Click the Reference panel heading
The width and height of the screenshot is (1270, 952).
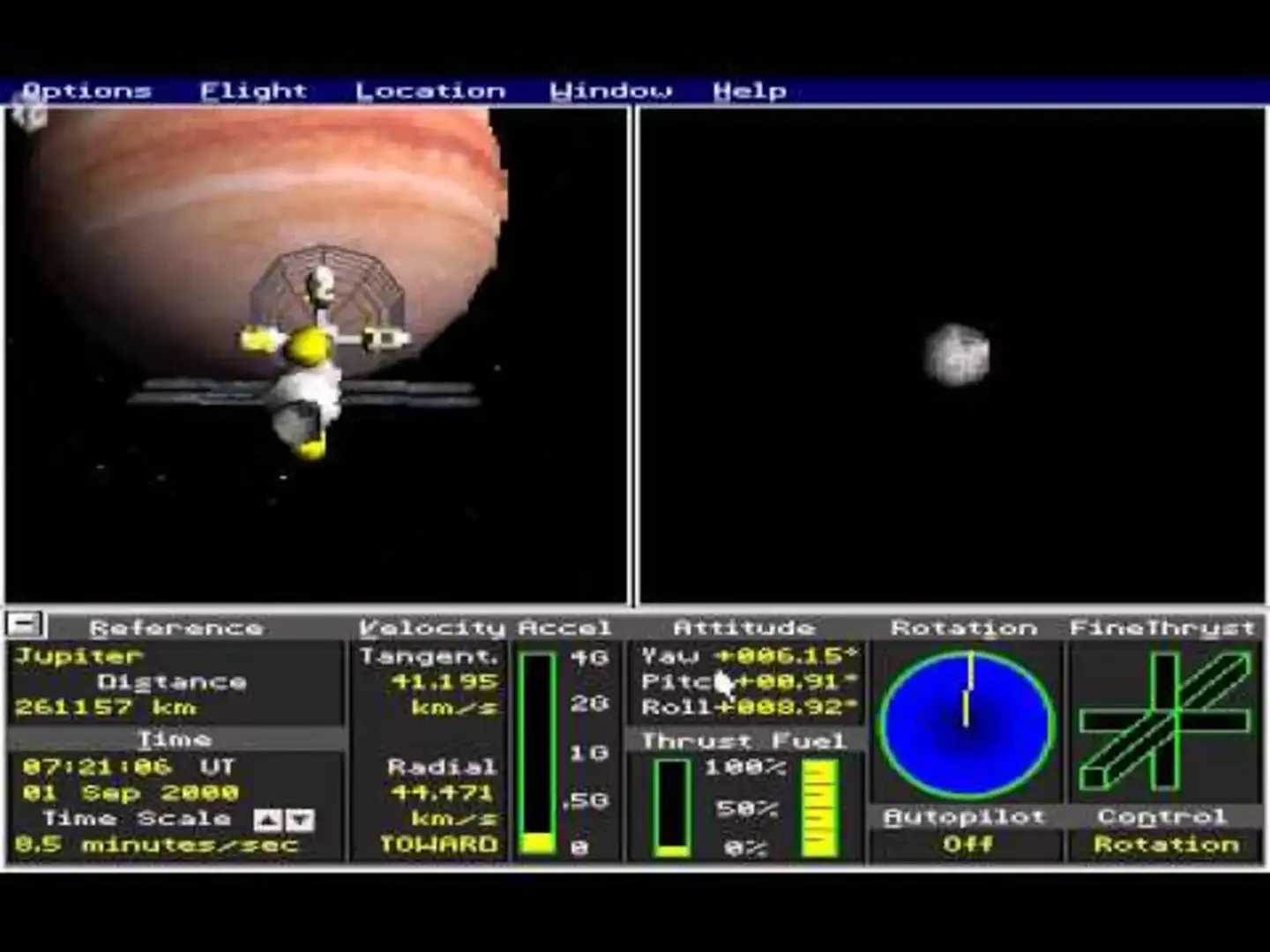click(176, 628)
